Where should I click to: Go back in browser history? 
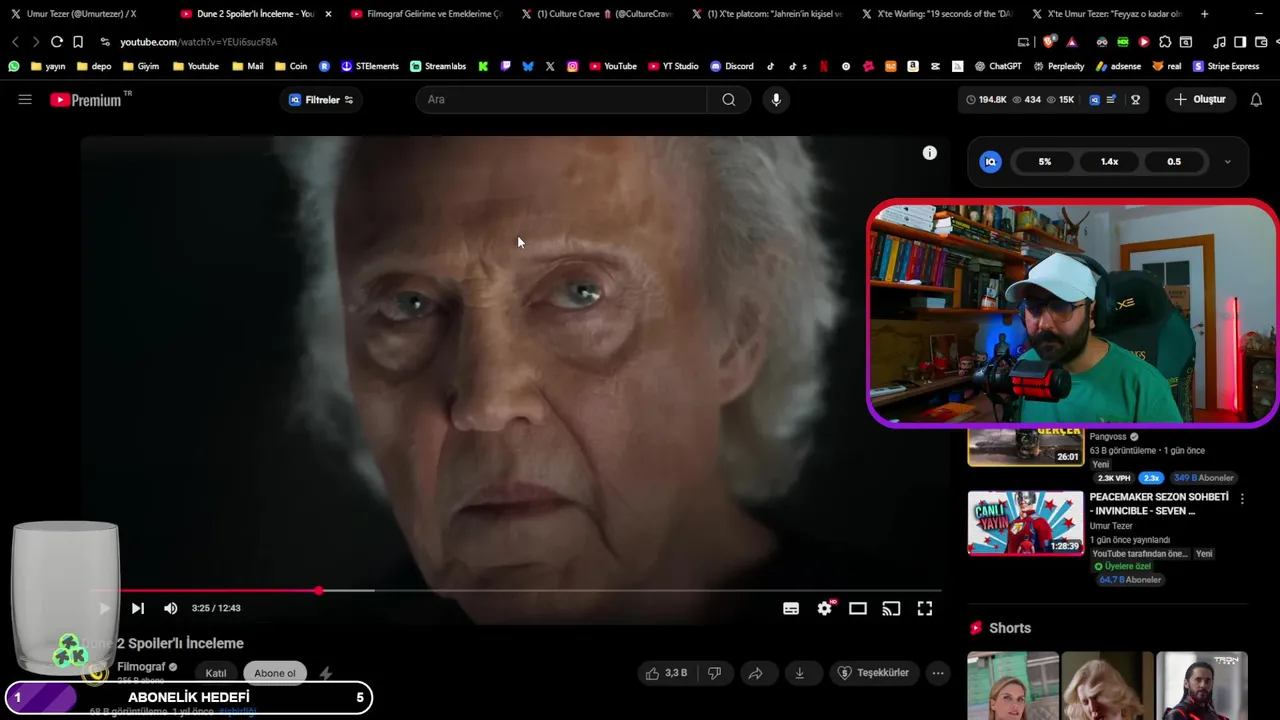(x=15, y=42)
